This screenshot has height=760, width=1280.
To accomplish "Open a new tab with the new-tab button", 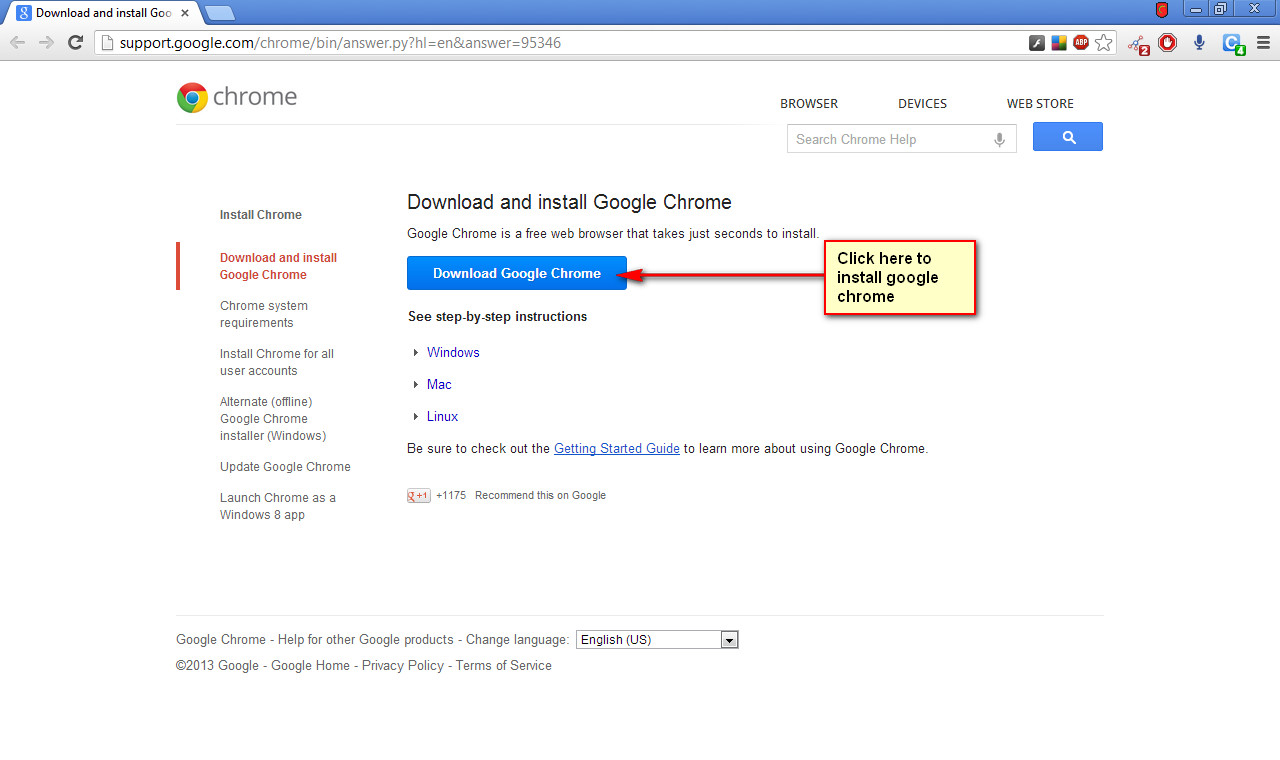I will [219, 13].
